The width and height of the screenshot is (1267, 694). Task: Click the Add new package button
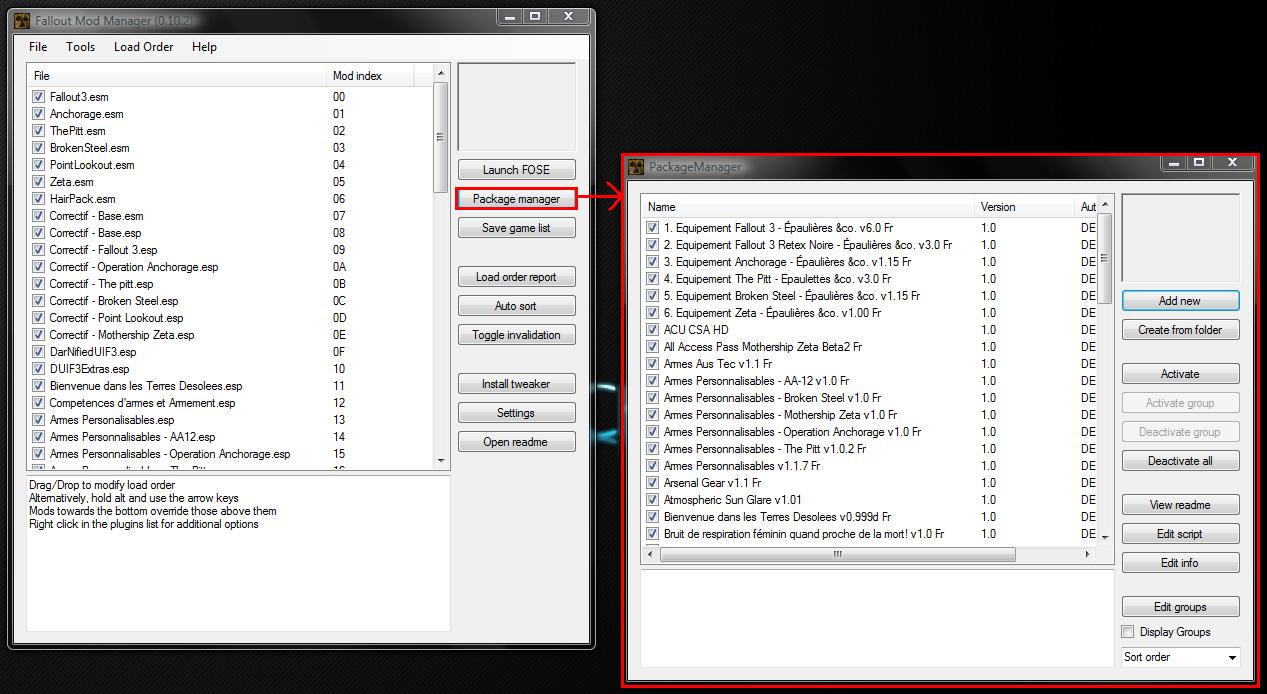click(1180, 301)
